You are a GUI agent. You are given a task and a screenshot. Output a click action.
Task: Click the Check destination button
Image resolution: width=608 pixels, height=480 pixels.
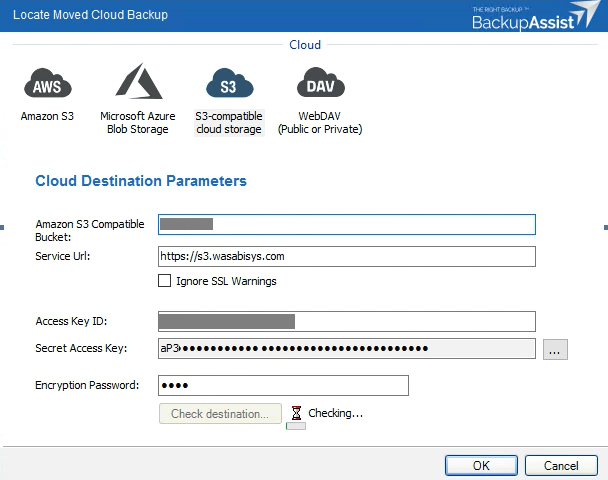220,414
